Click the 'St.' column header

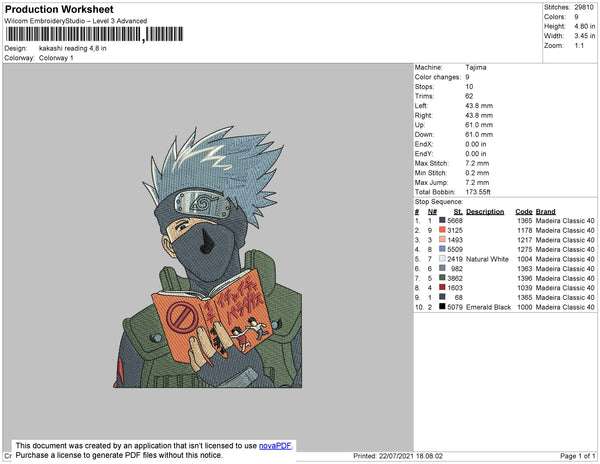point(458,212)
